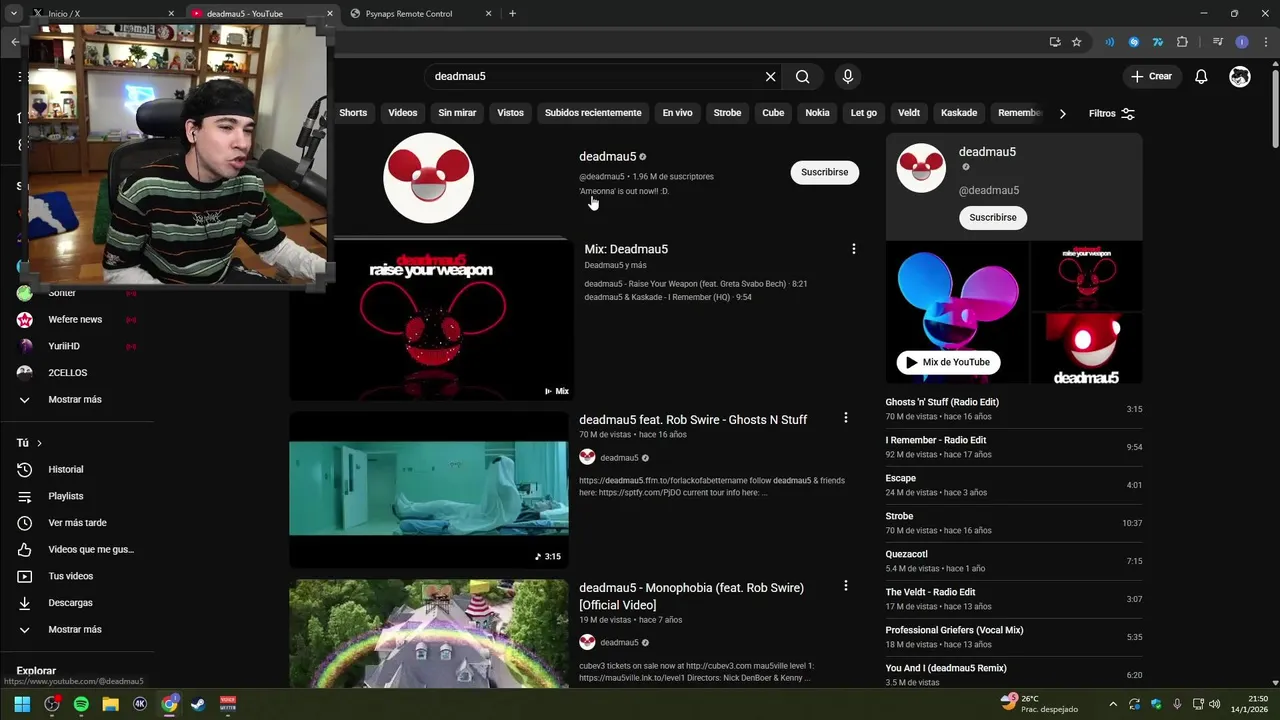Viewport: 1280px width, 720px height.
Task: Open Strobe in the right track list
Action: click(1013, 523)
